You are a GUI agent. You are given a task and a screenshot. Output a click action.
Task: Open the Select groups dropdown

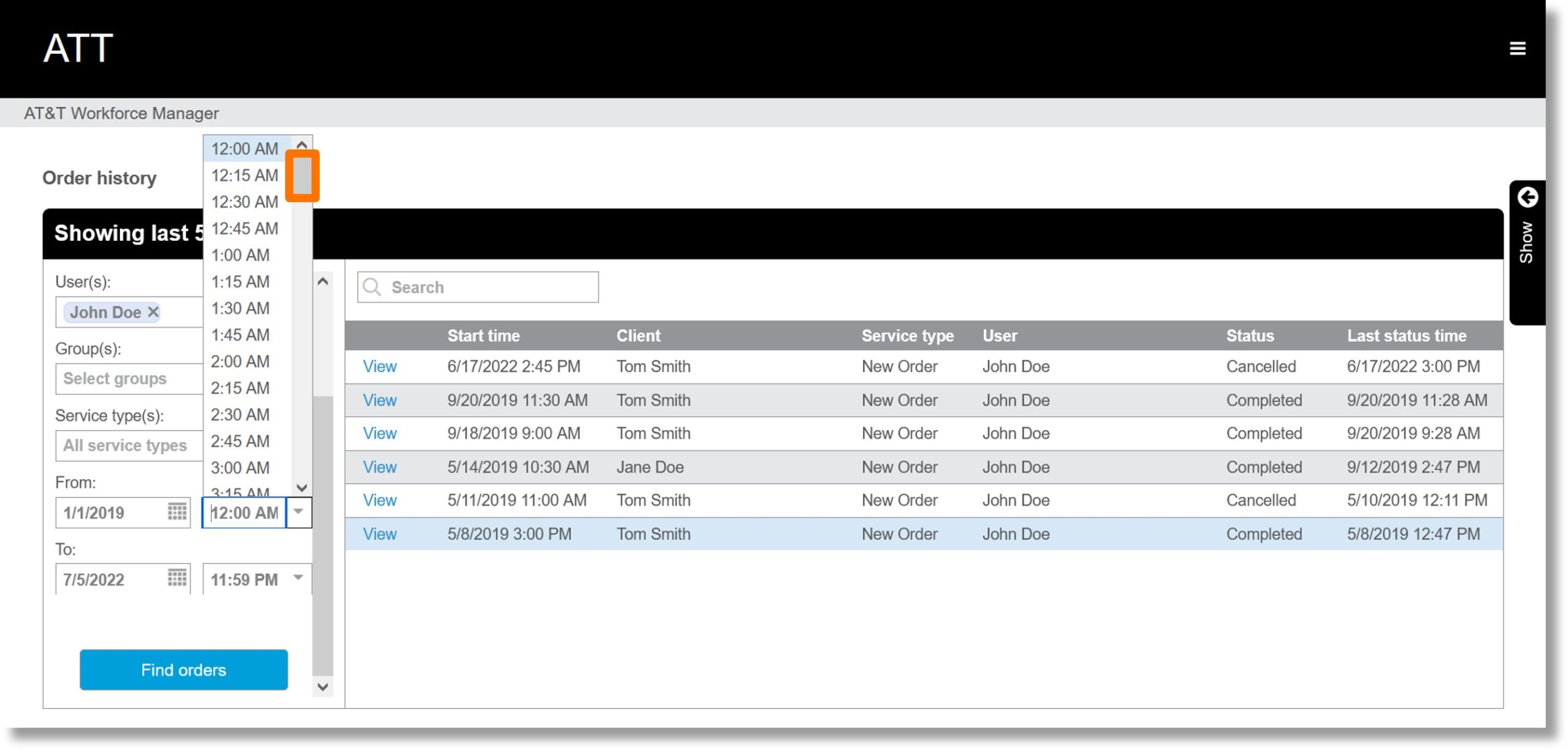[129, 379]
